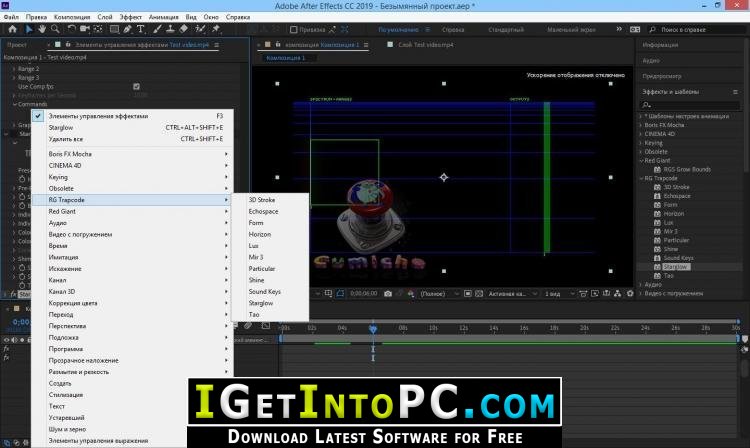This screenshot has height=448, width=750.
Task: Select the Eraser tool
Action: point(183,29)
